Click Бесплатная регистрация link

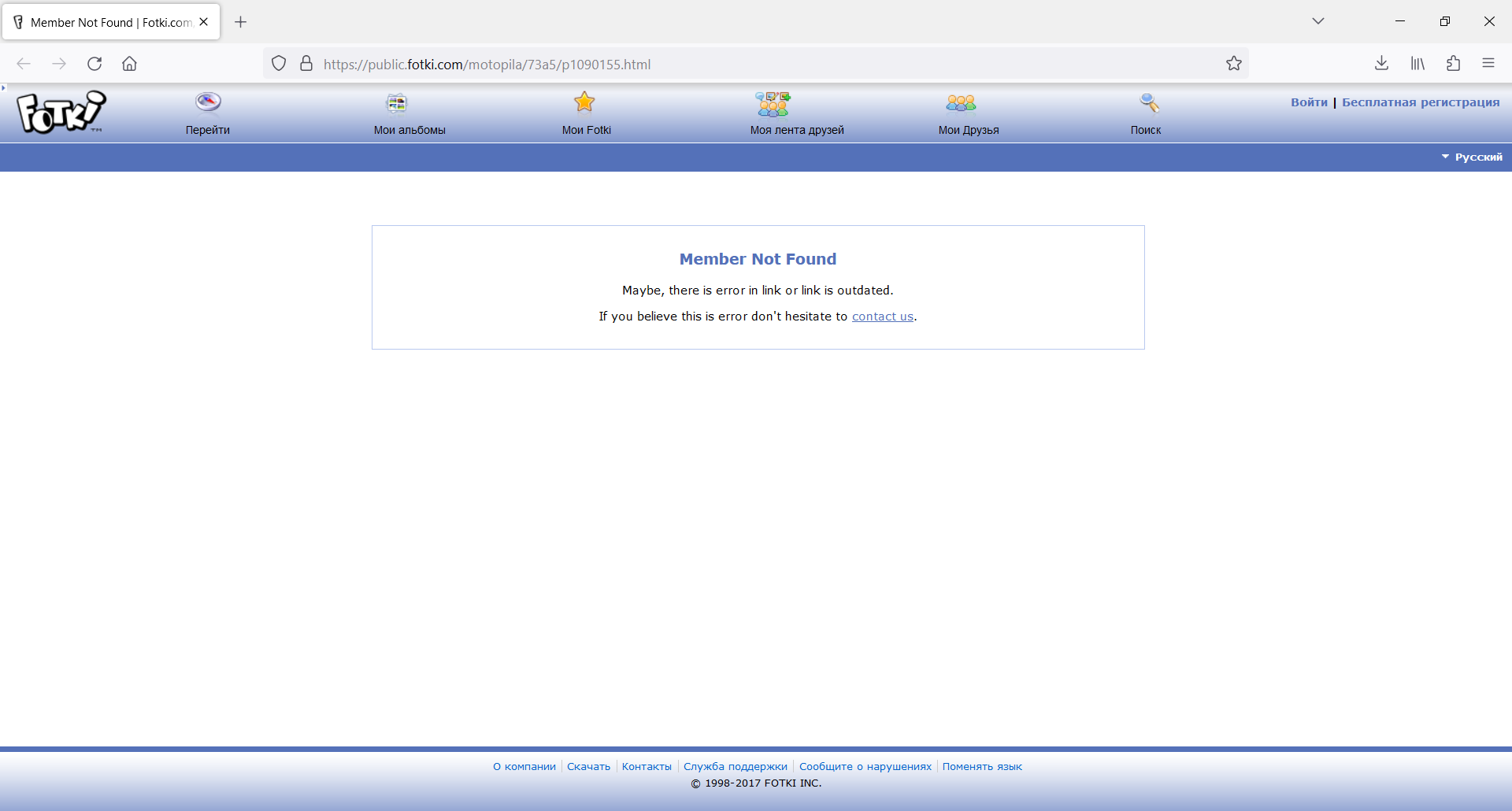1421,102
